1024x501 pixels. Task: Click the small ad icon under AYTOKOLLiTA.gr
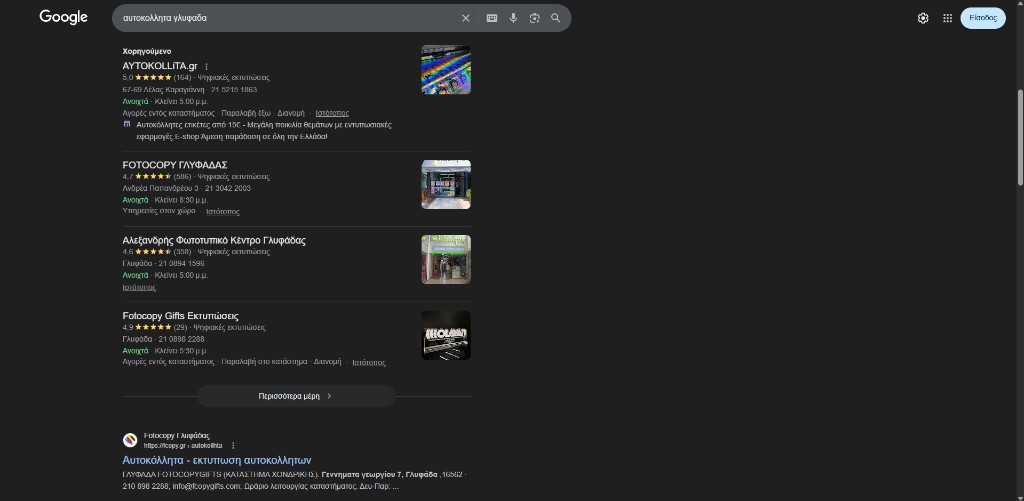[x=127, y=124]
